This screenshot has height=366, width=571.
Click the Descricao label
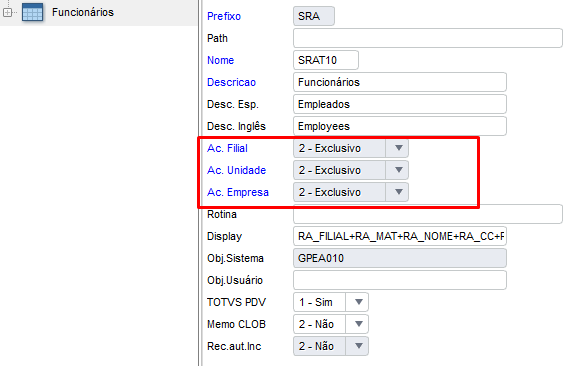(x=231, y=82)
